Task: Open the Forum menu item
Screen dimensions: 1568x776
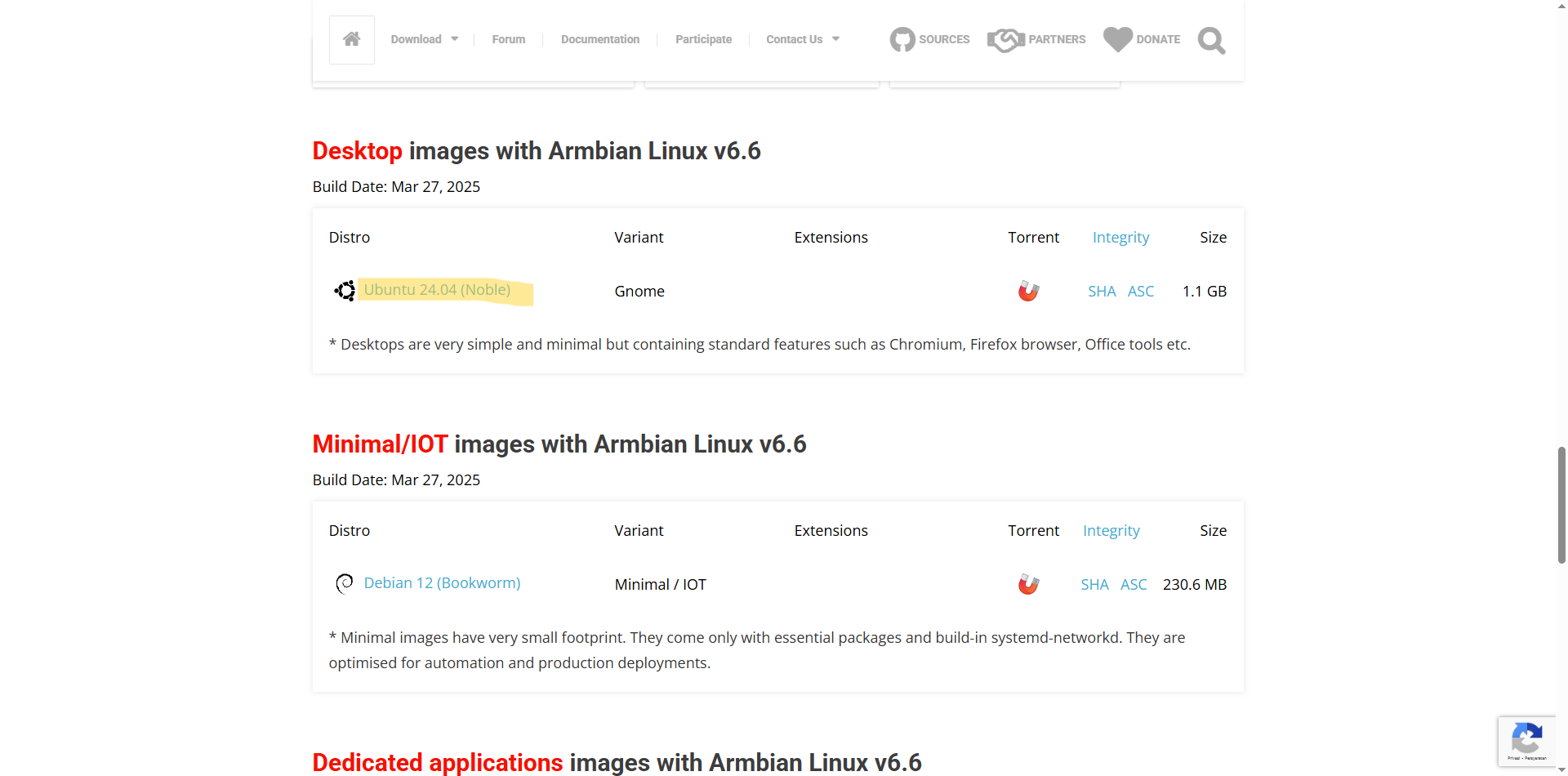Action: [x=508, y=39]
